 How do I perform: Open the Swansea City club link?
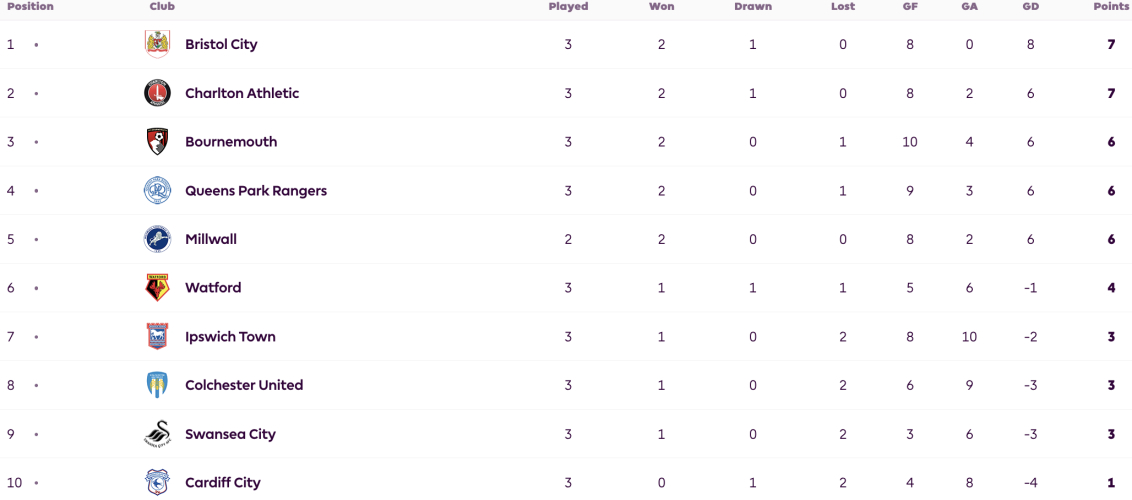[x=230, y=434]
